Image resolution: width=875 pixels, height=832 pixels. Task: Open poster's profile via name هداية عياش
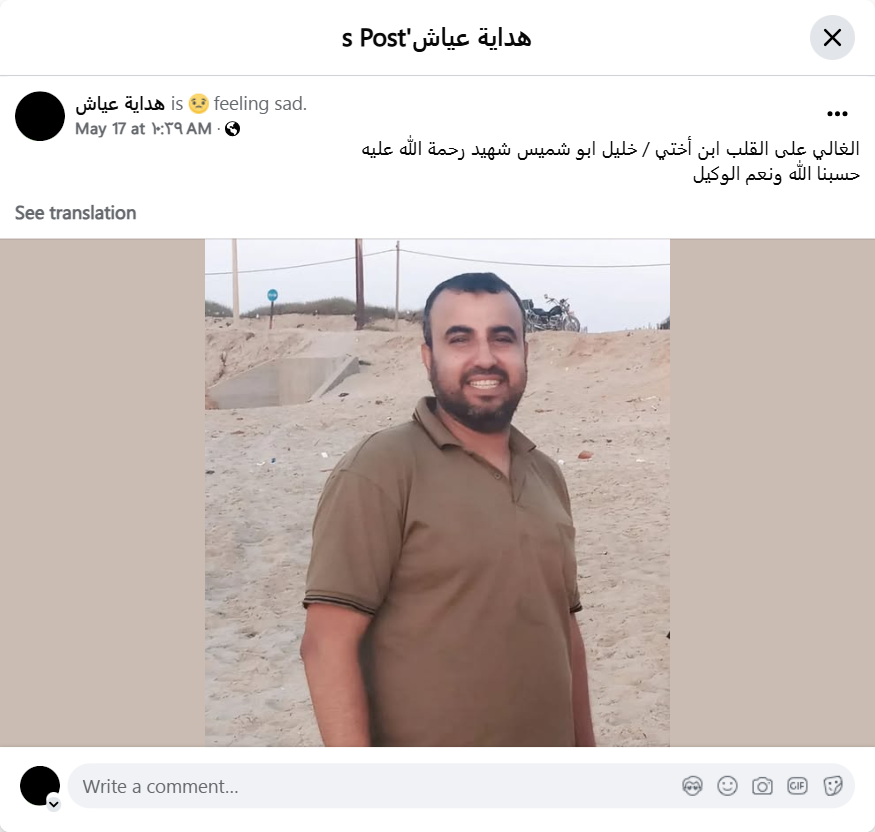[x=120, y=104]
